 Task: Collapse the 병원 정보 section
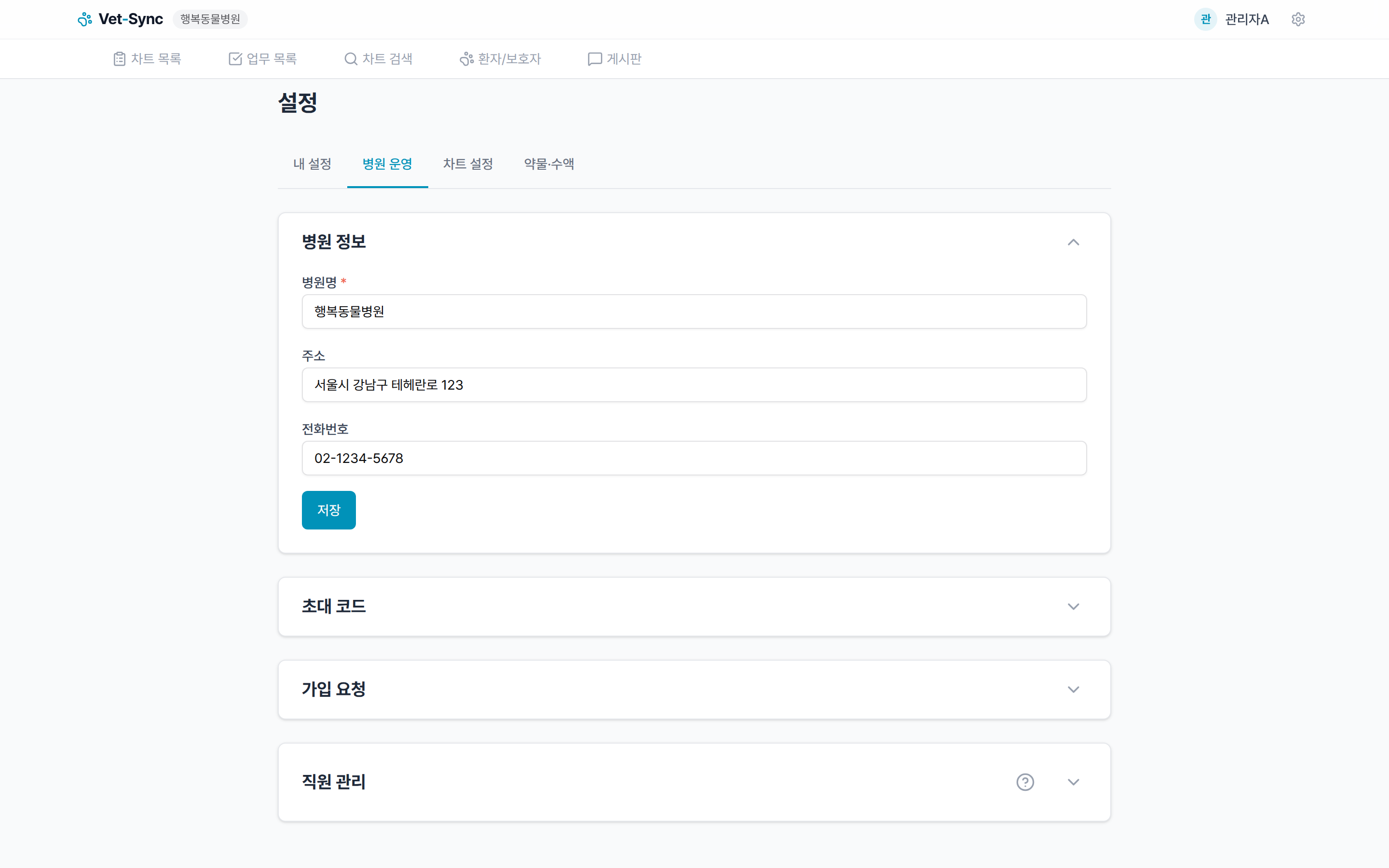[1074, 242]
